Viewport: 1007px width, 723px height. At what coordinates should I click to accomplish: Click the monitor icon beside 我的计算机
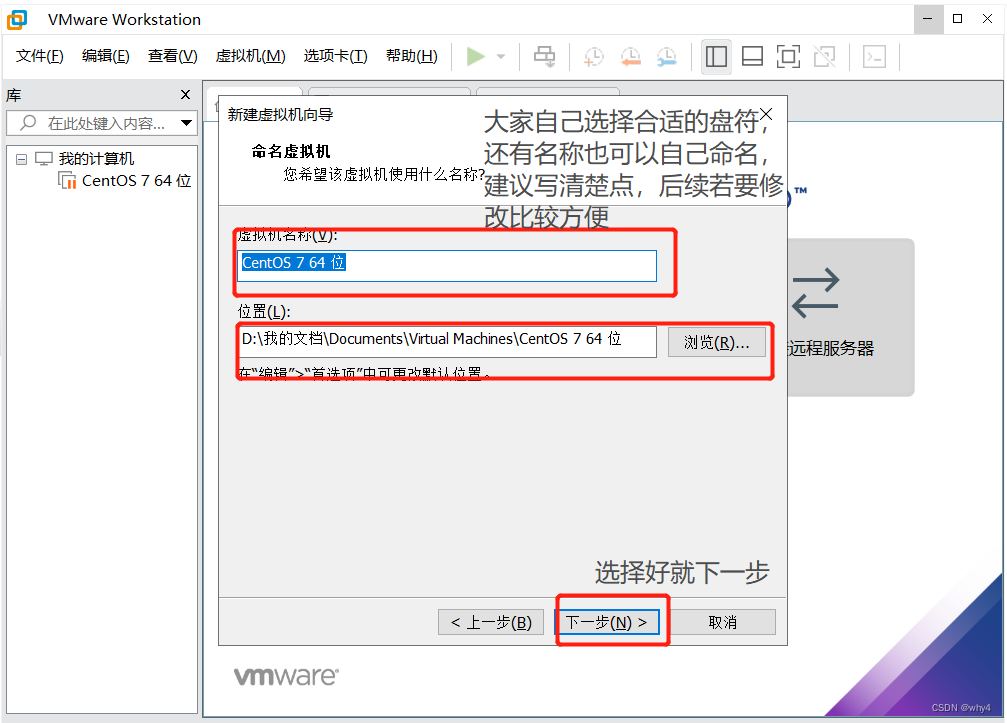[44, 159]
